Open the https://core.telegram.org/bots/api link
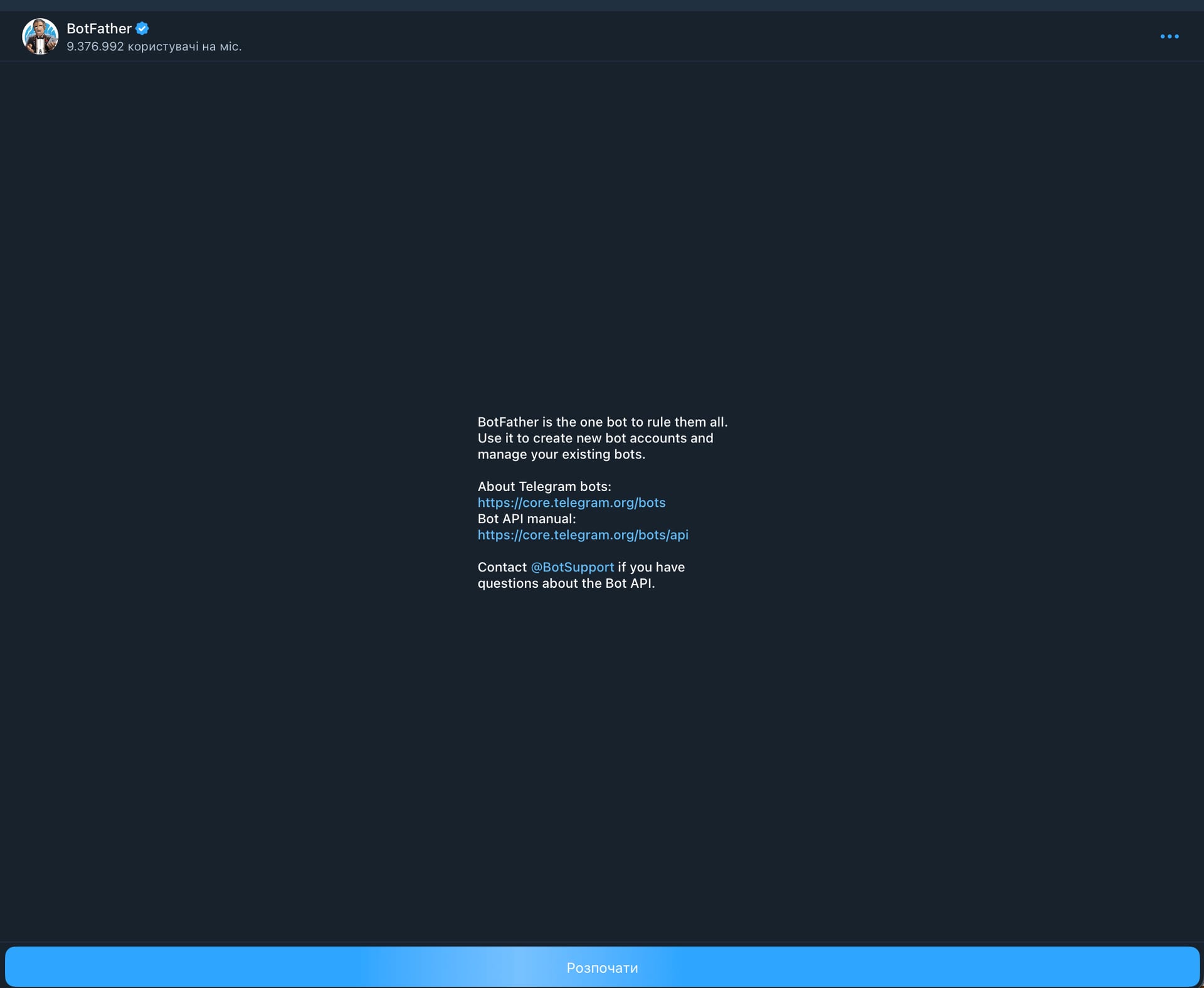1204x988 pixels. coord(583,534)
